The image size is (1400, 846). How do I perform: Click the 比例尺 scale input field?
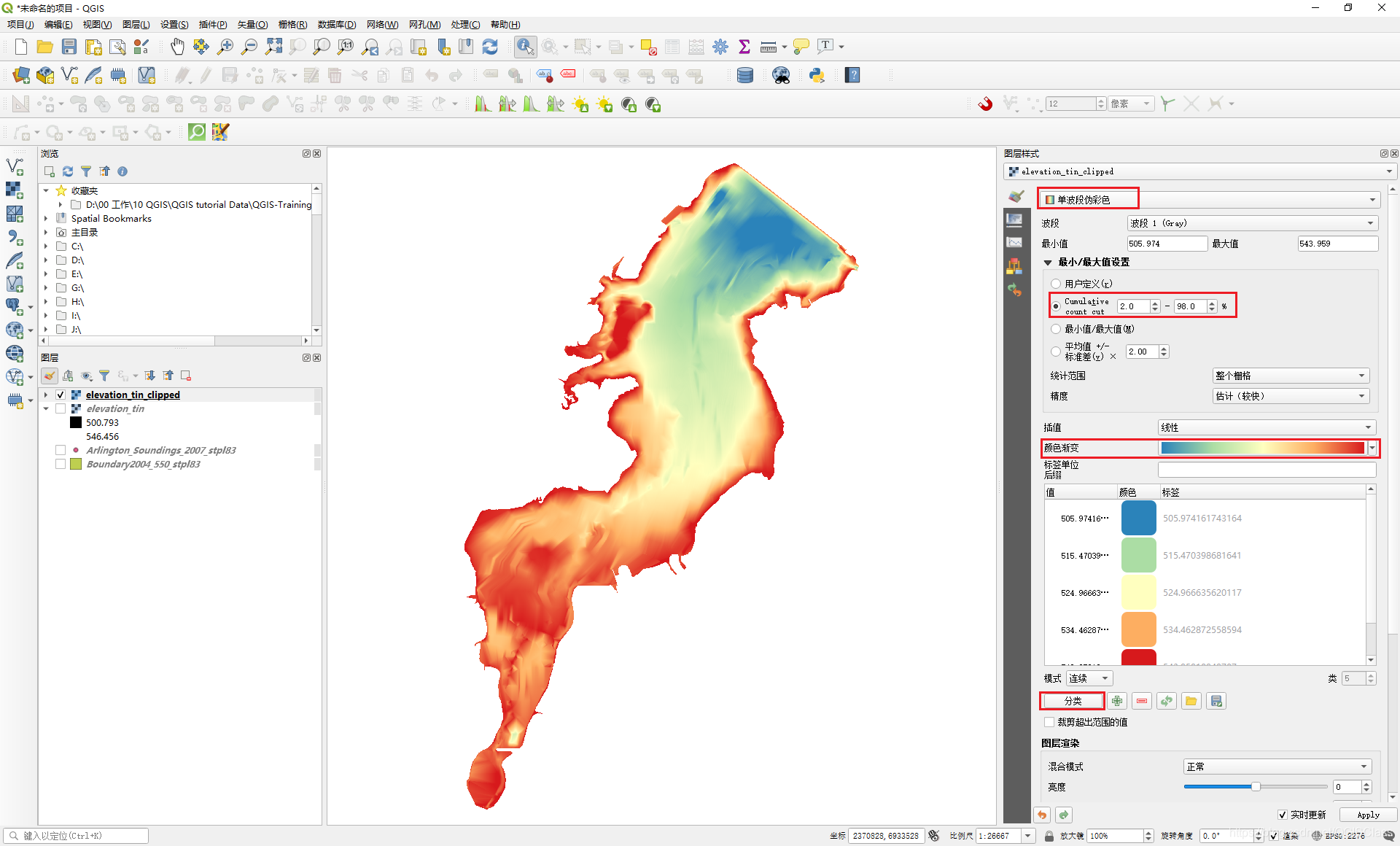999,836
